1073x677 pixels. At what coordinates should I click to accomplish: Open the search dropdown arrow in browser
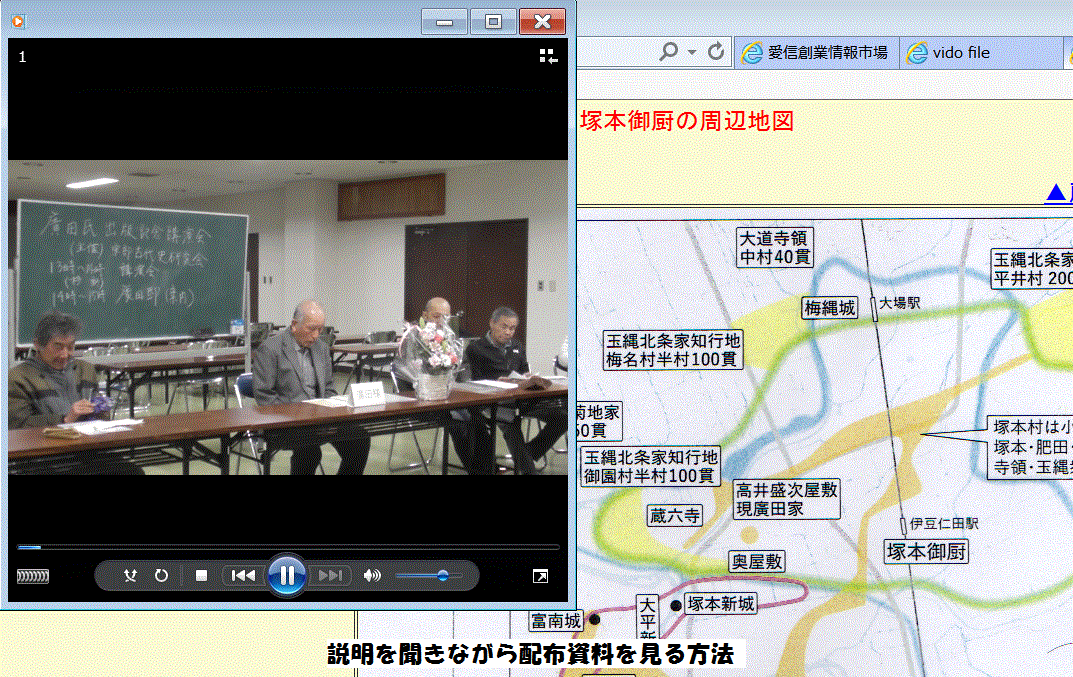coord(692,52)
